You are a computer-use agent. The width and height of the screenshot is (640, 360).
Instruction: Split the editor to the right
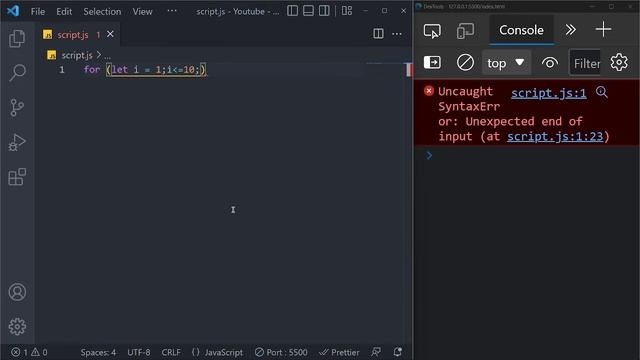(378, 34)
